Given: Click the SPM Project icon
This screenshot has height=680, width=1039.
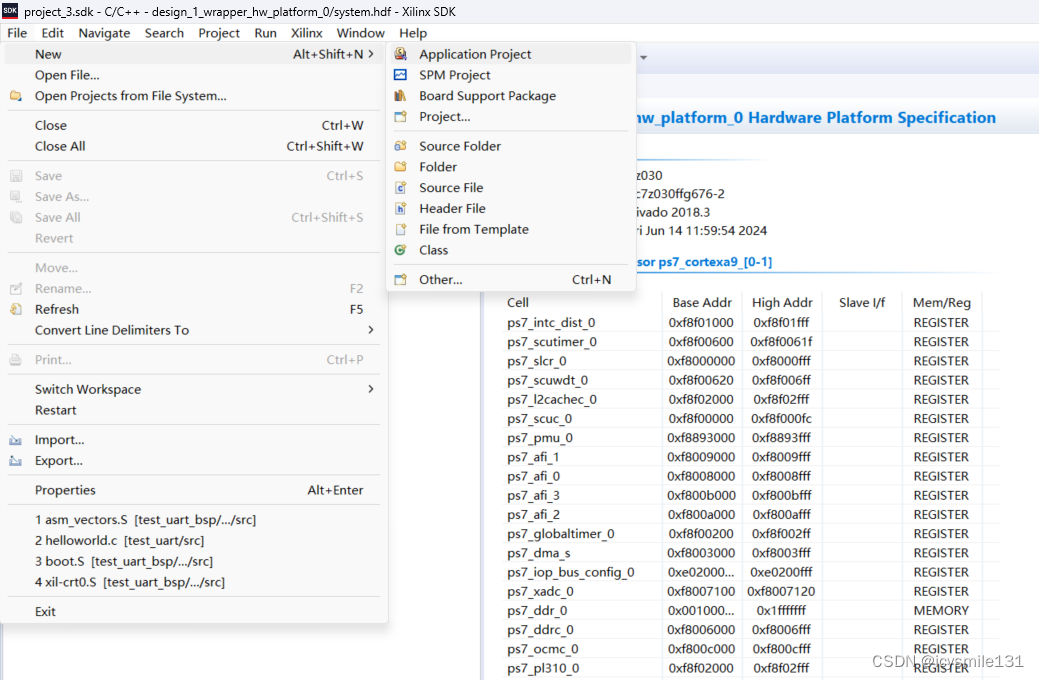Looking at the screenshot, I should coord(400,75).
